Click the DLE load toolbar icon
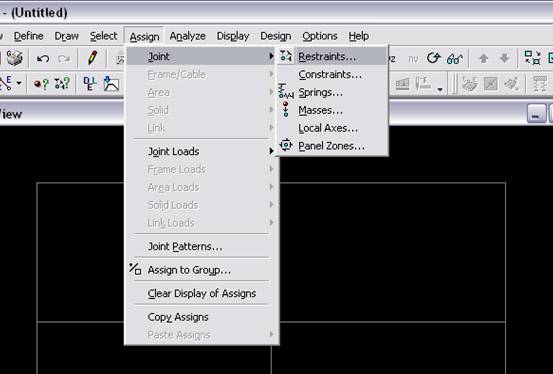This screenshot has width=553, height=374. click(x=90, y=84)
